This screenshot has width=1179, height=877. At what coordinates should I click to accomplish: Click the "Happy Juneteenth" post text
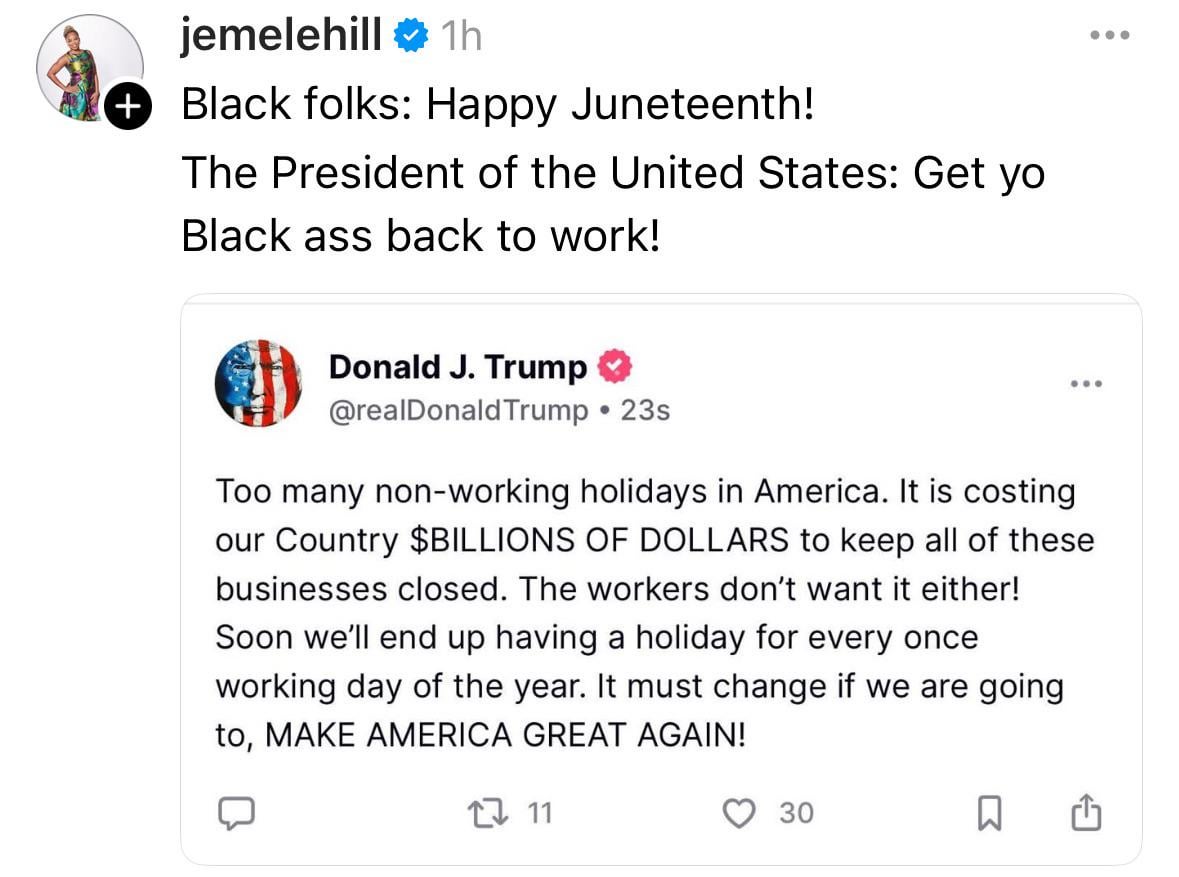click(x=498, y=104)
